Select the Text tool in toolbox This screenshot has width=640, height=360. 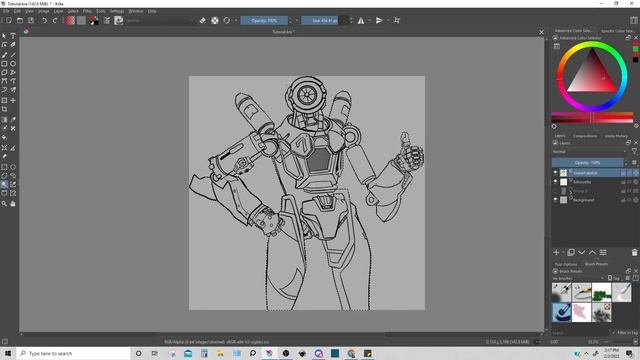tap(13, 36)
